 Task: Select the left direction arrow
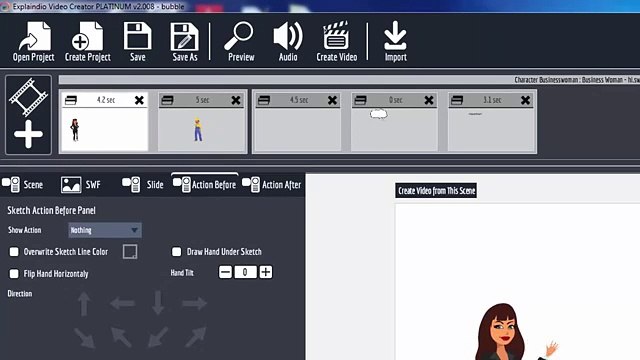(x=122, y=303)
